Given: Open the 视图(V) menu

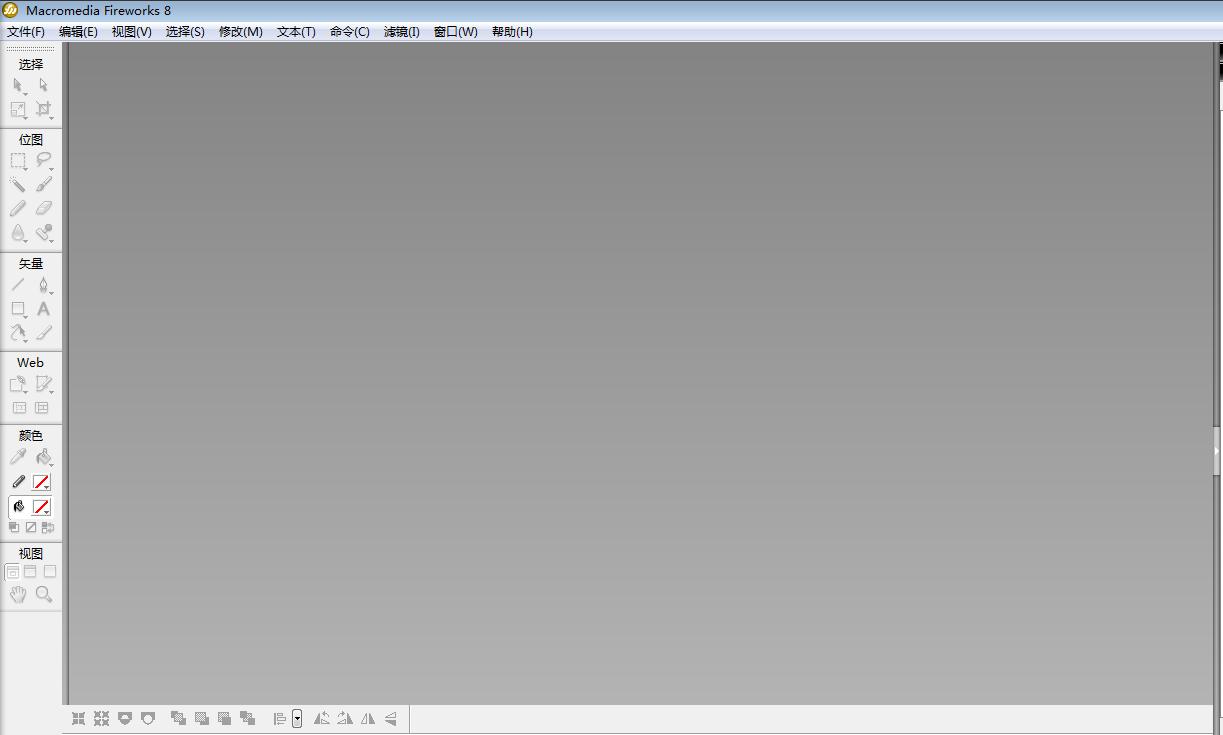Looking at the screenshot, I should click(x=132, y=32).
